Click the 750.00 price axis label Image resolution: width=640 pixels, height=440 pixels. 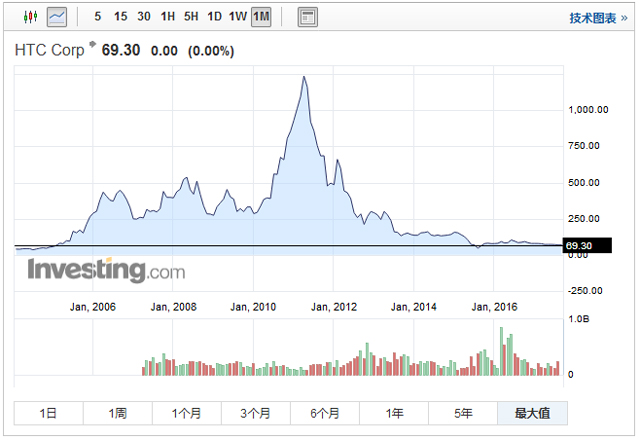pyautogui.click(x=584, y=146)
